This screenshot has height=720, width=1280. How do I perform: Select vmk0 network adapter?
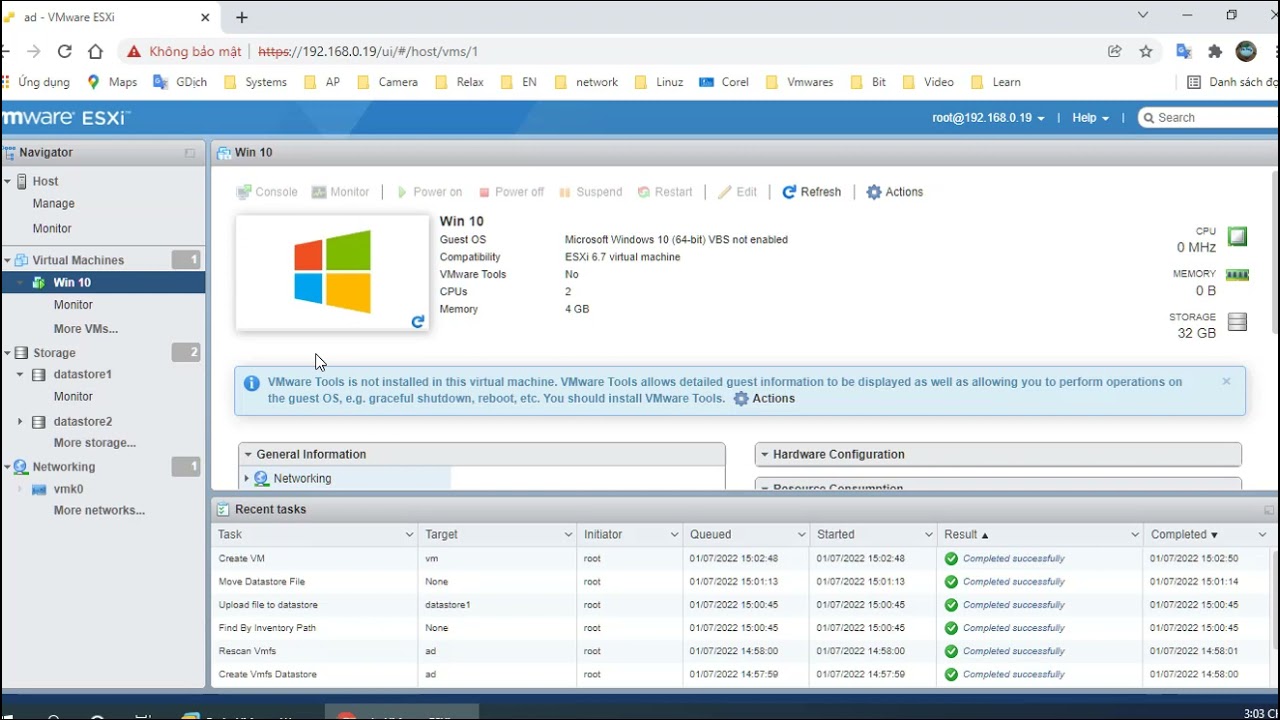coord(68,489)
